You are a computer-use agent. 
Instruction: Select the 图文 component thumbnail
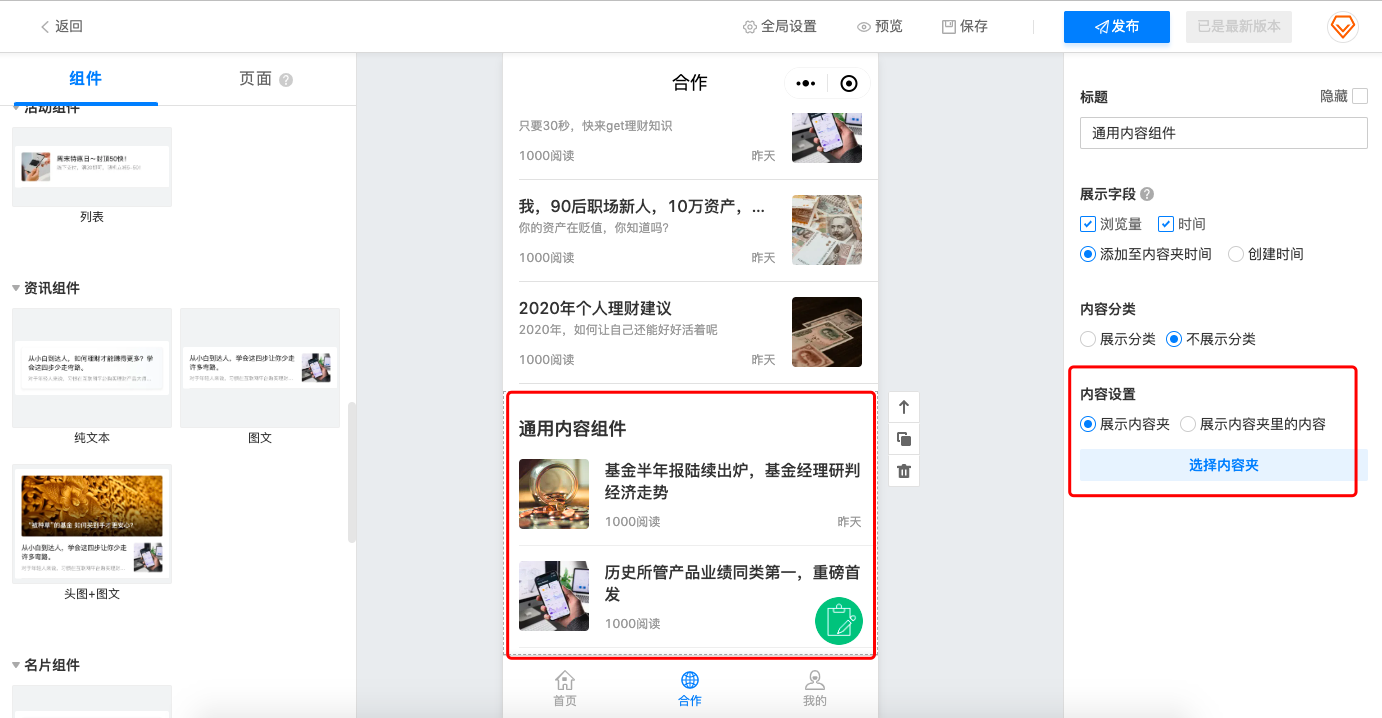click(260, 368)
